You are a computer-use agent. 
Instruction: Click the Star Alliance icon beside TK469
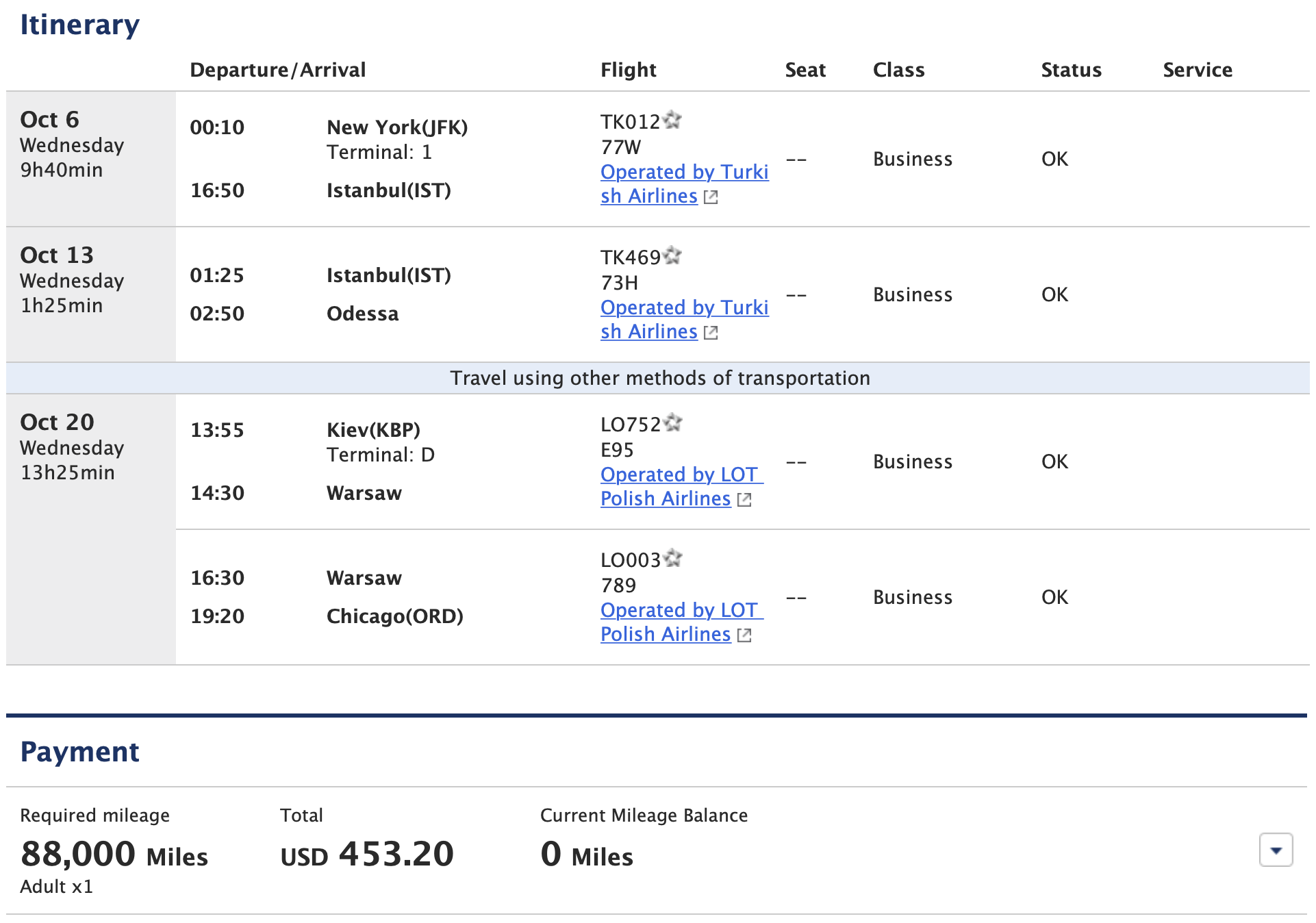click(x=672, y=255)
